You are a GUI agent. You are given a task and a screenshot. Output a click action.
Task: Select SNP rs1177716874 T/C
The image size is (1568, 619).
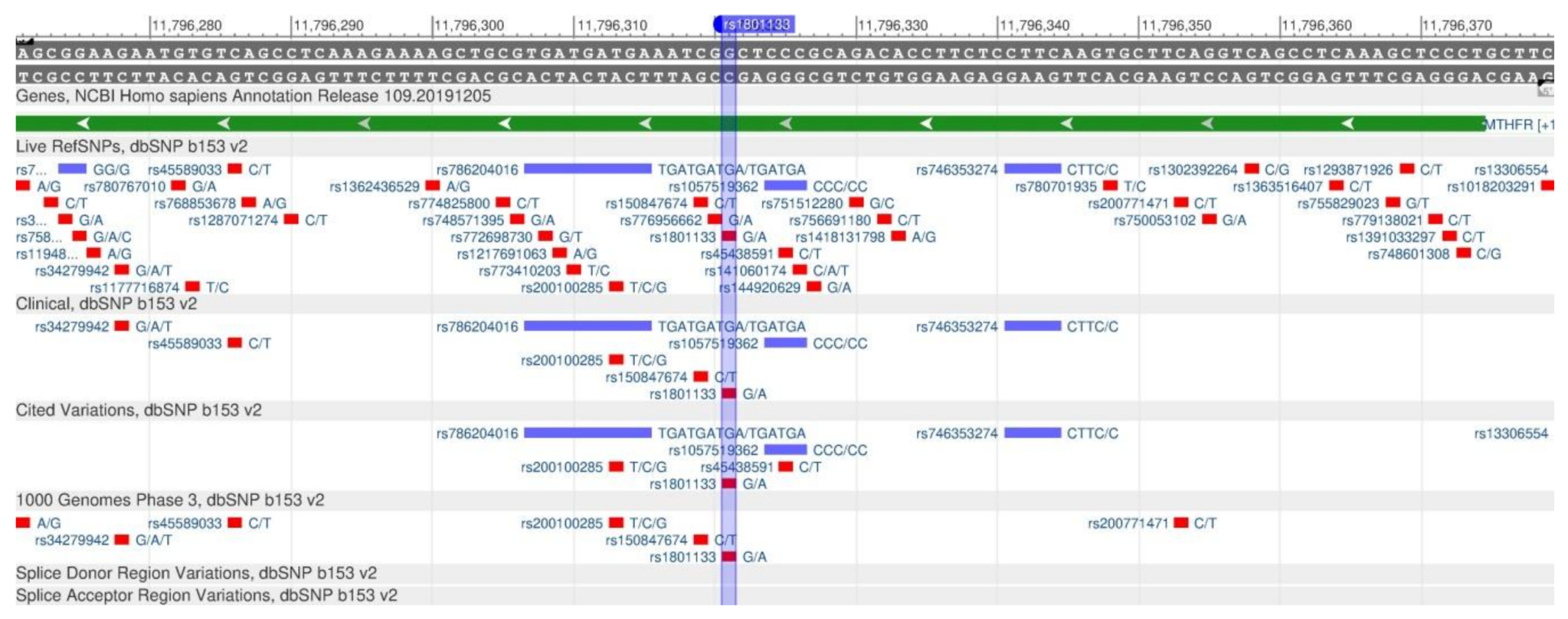pos(193,288)
